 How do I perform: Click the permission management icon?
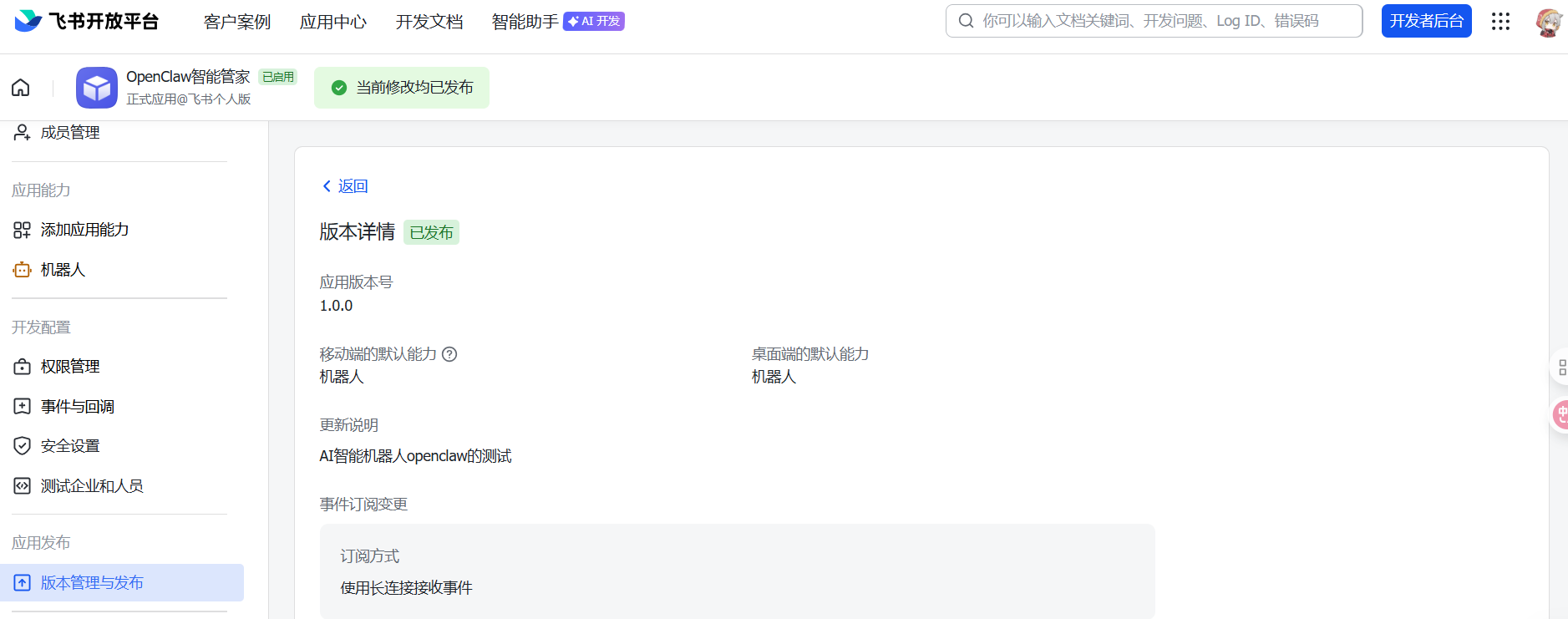(23, 367)
